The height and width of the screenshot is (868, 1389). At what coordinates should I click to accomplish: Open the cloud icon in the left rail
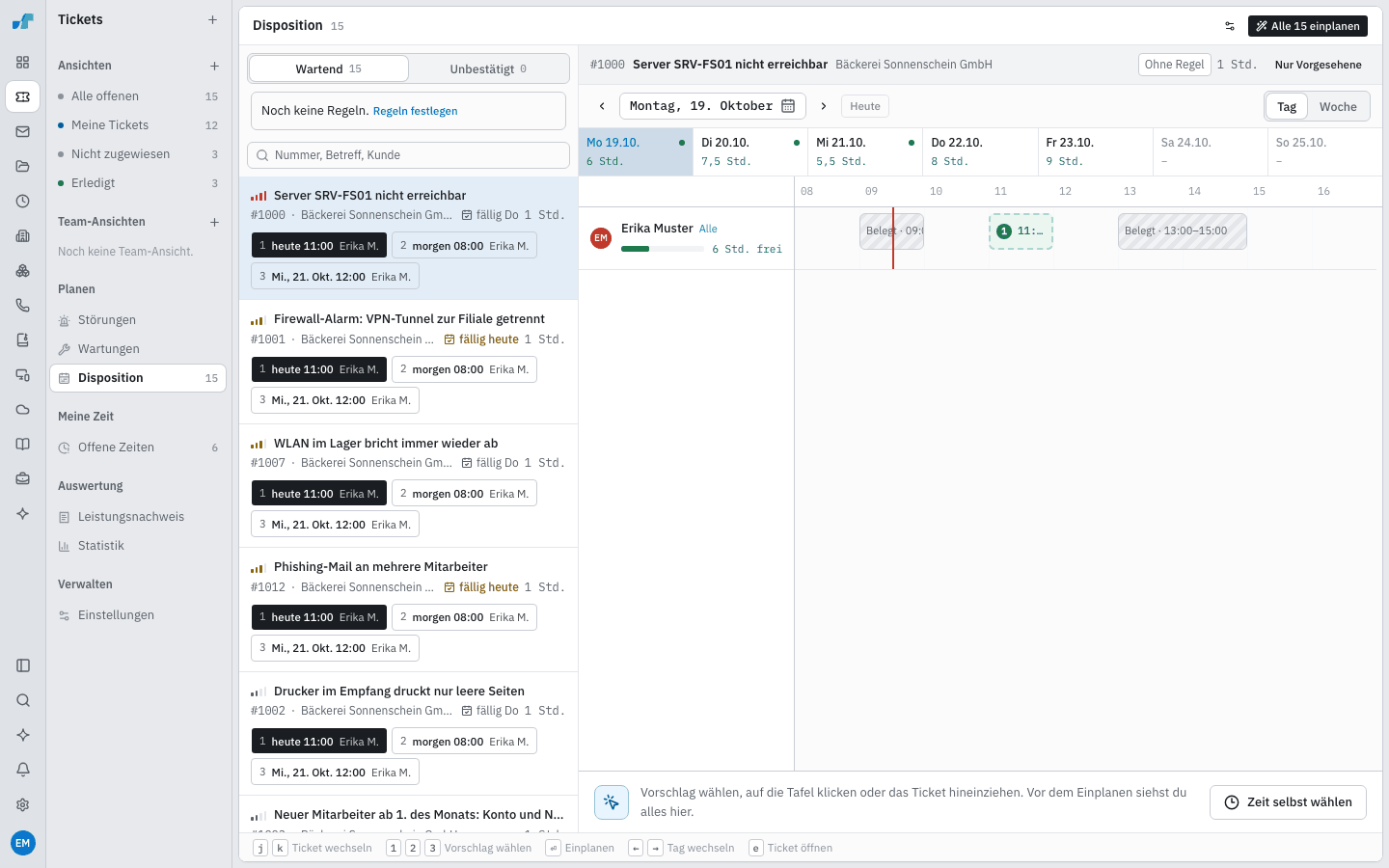[x=23, y=410]
